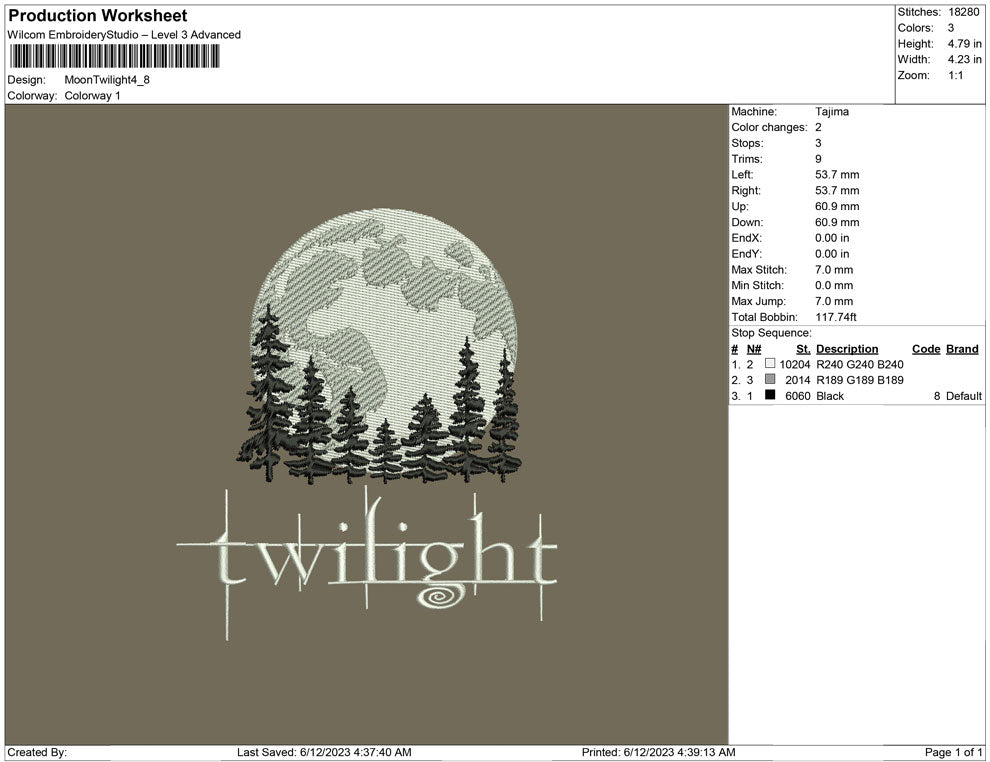Click the Trims value '9'
Image resolution: width=990 pixels, height=762 pixels.
[x=818, y=159]
